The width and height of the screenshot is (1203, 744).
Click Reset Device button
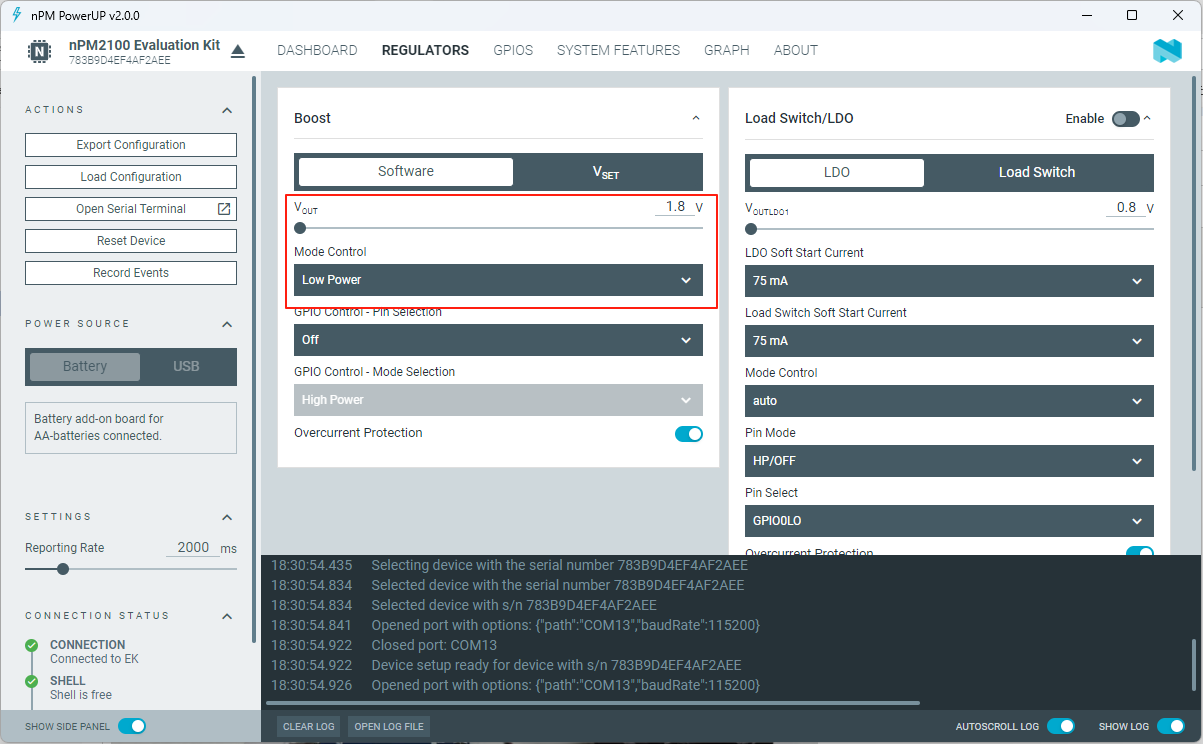click(131, 241)
